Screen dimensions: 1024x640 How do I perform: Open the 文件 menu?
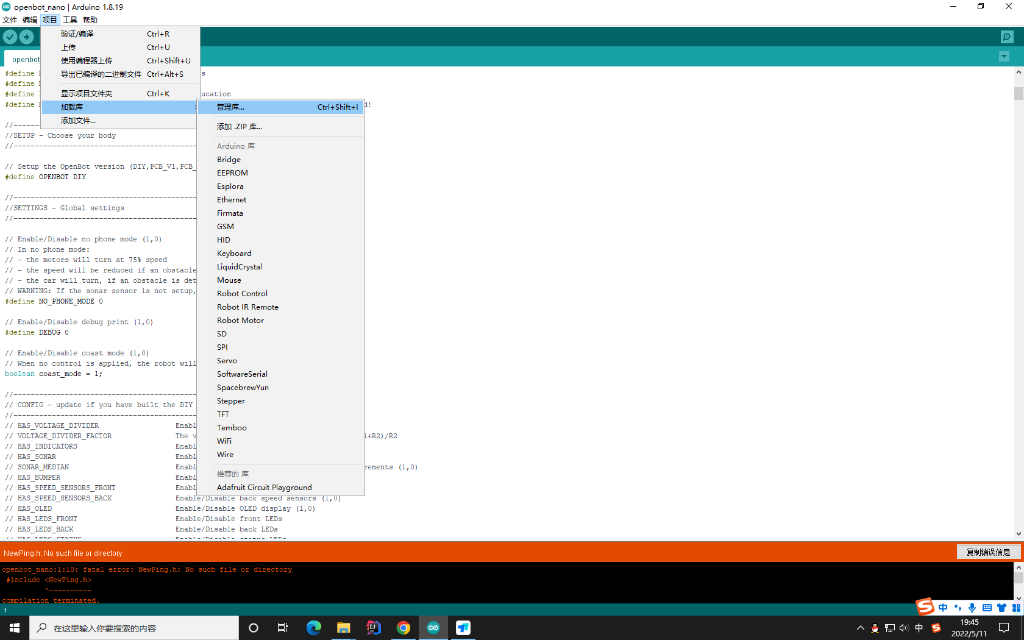click(10, 20)
